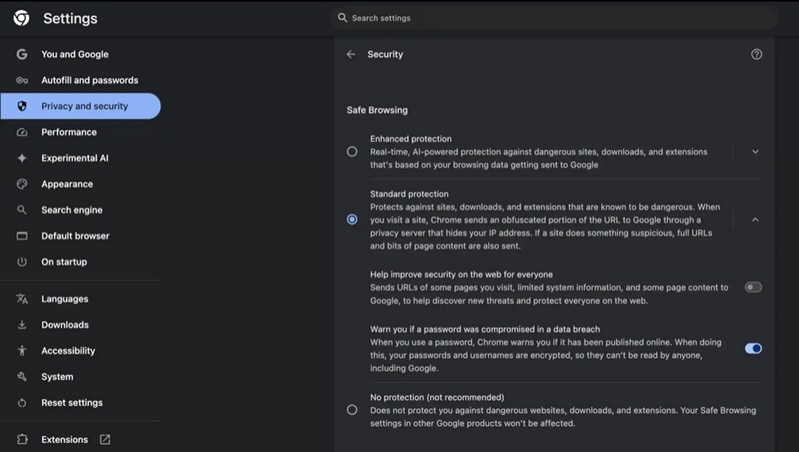Click the Autofill and passwords key icon
The image size is (799, 452).
click(22, 80)
